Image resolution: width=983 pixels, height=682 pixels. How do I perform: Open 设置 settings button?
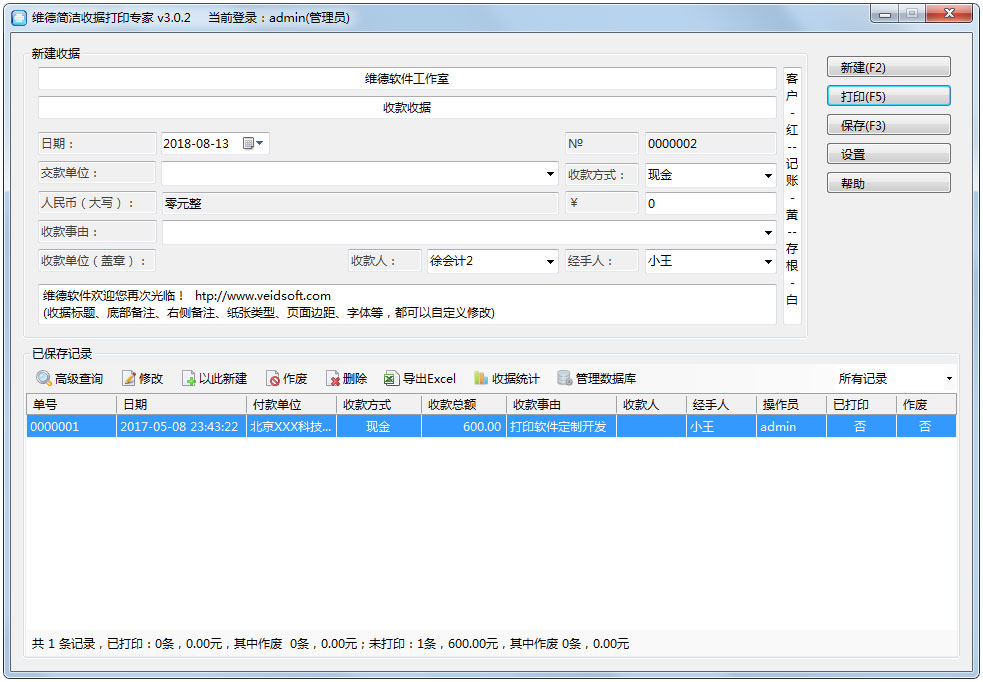click(888, 154)
